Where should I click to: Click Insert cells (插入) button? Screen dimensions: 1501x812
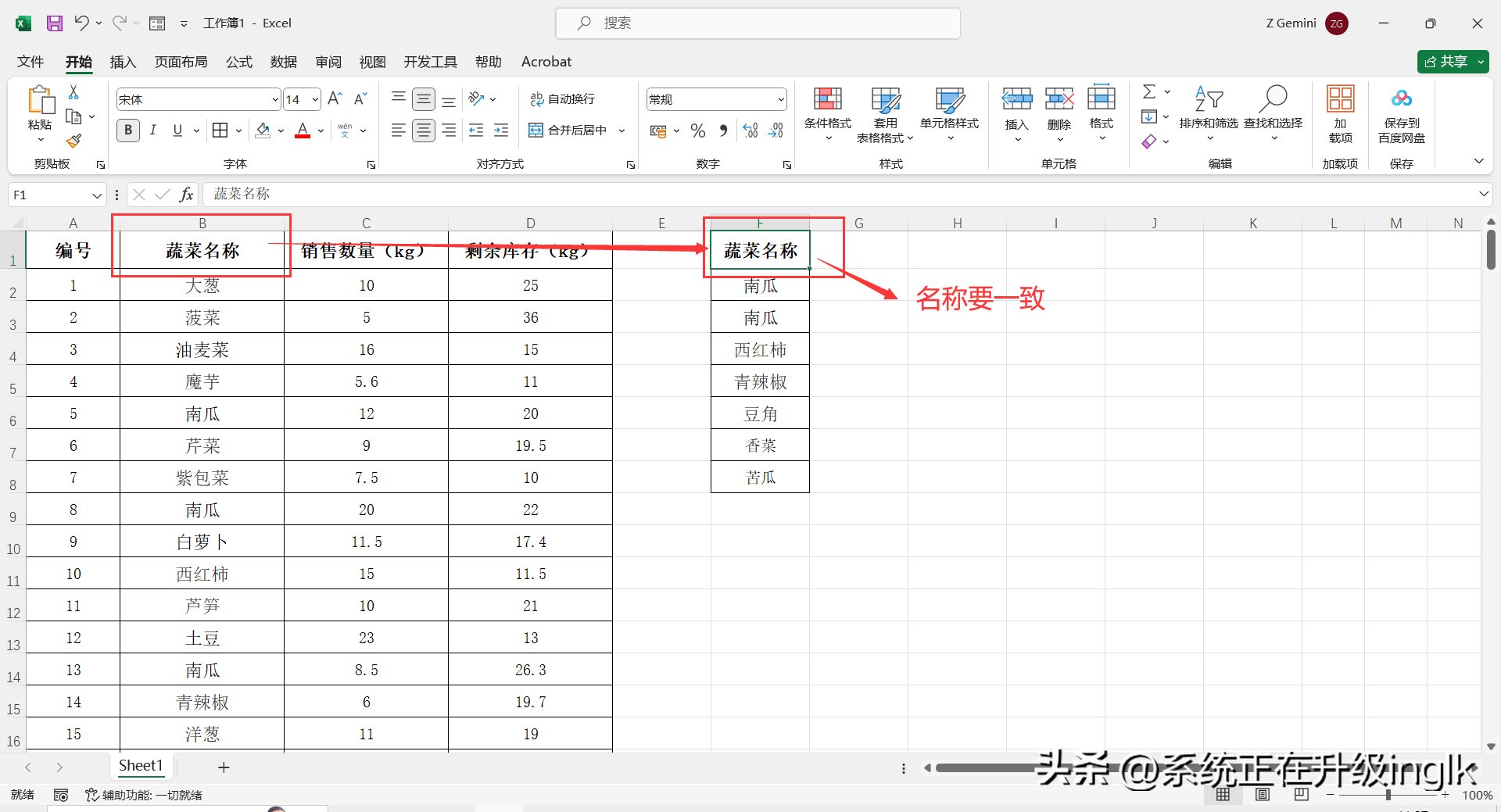click(x=1017, y=113)
